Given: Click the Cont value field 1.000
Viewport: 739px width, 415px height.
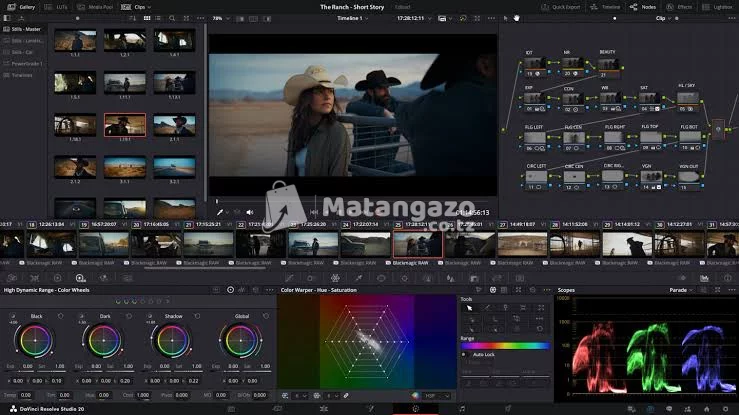Looking at the screenshot, I should pyautogui.click(x=143, y=395).
